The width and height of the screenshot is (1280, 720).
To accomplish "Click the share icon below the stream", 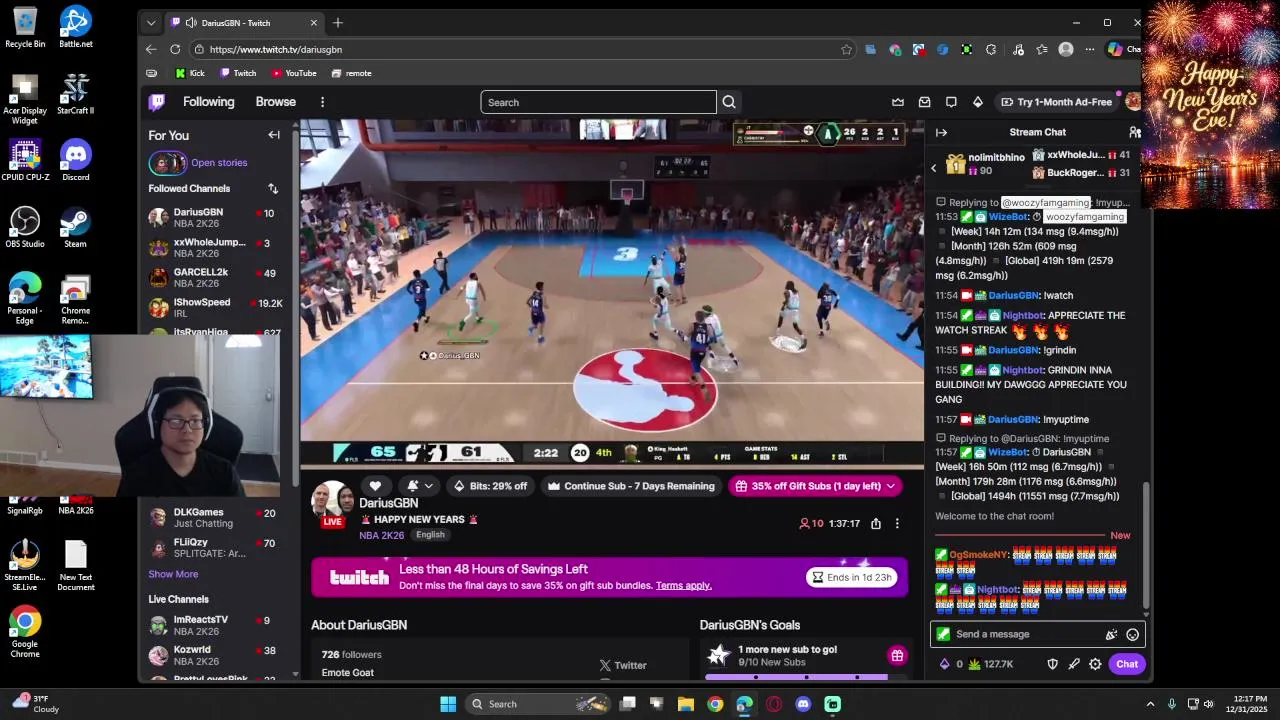I will tap(876, 524).
